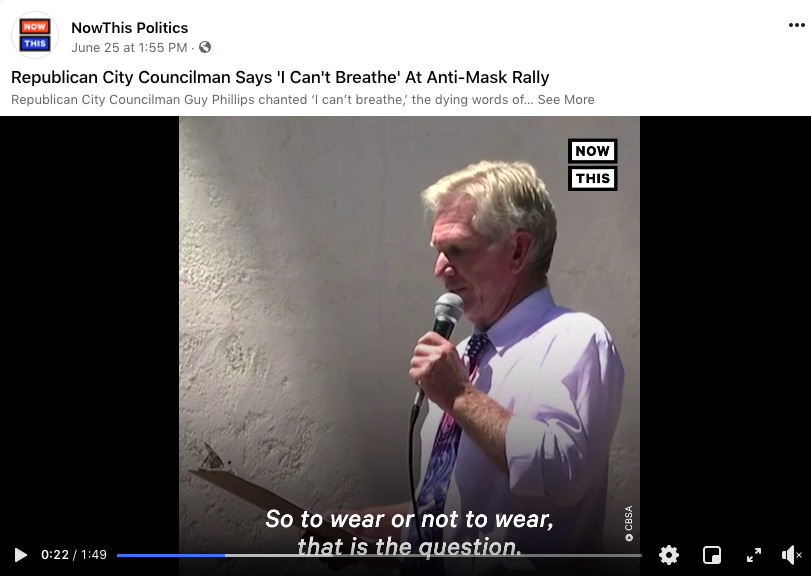Image resolution: width=811 pixels, height=576 pixels.
Task: Expand description with See More
Action: click(x=566, y=99)
